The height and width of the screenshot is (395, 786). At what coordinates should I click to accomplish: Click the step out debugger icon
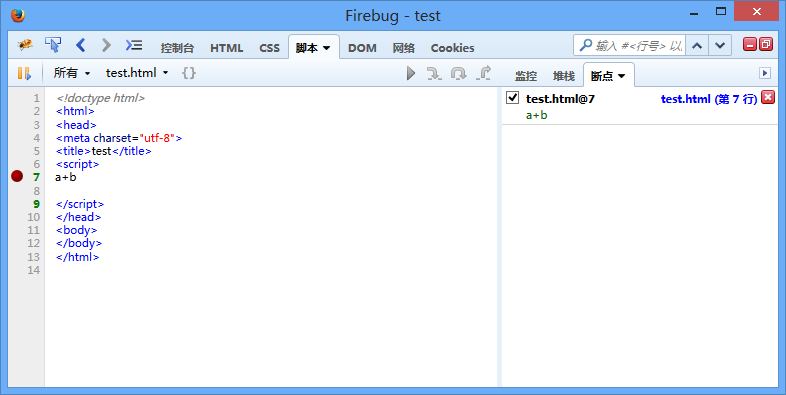click(483, 73)
